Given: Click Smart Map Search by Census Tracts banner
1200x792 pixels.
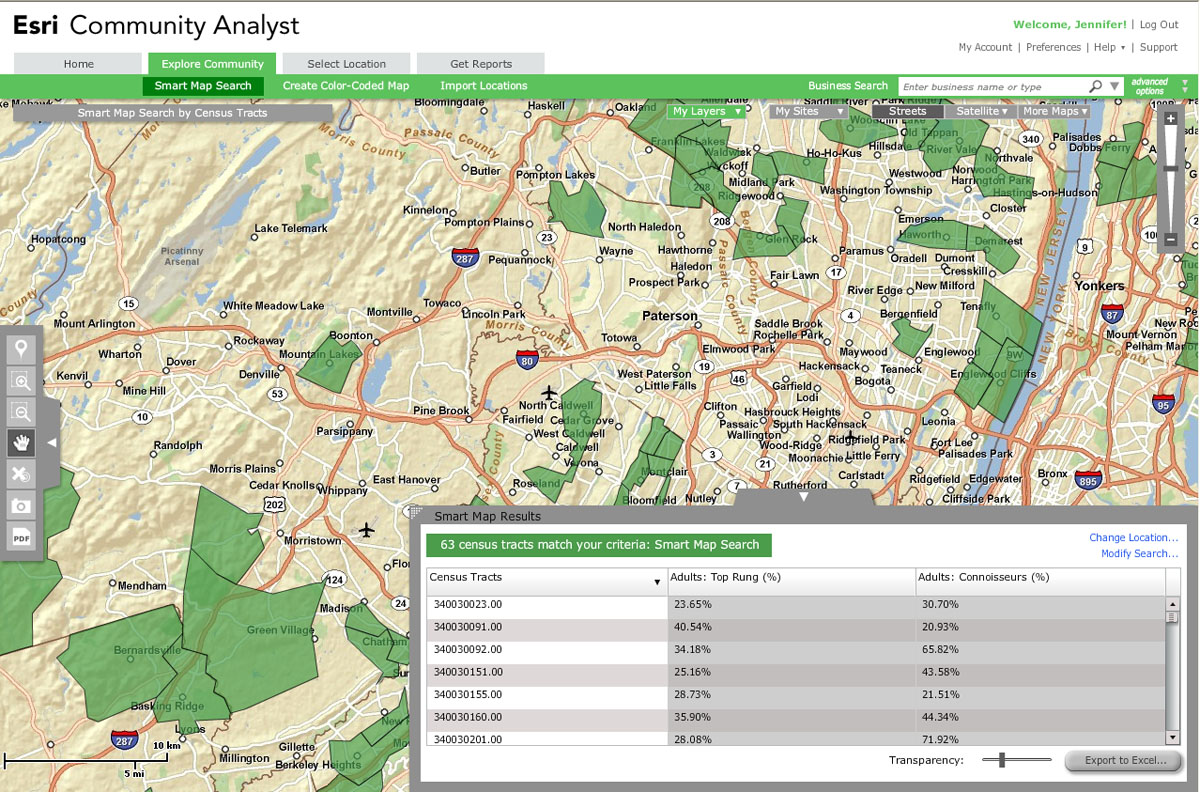Looking at the screenshot, I should pyautogui.click(x=173, y=113).
